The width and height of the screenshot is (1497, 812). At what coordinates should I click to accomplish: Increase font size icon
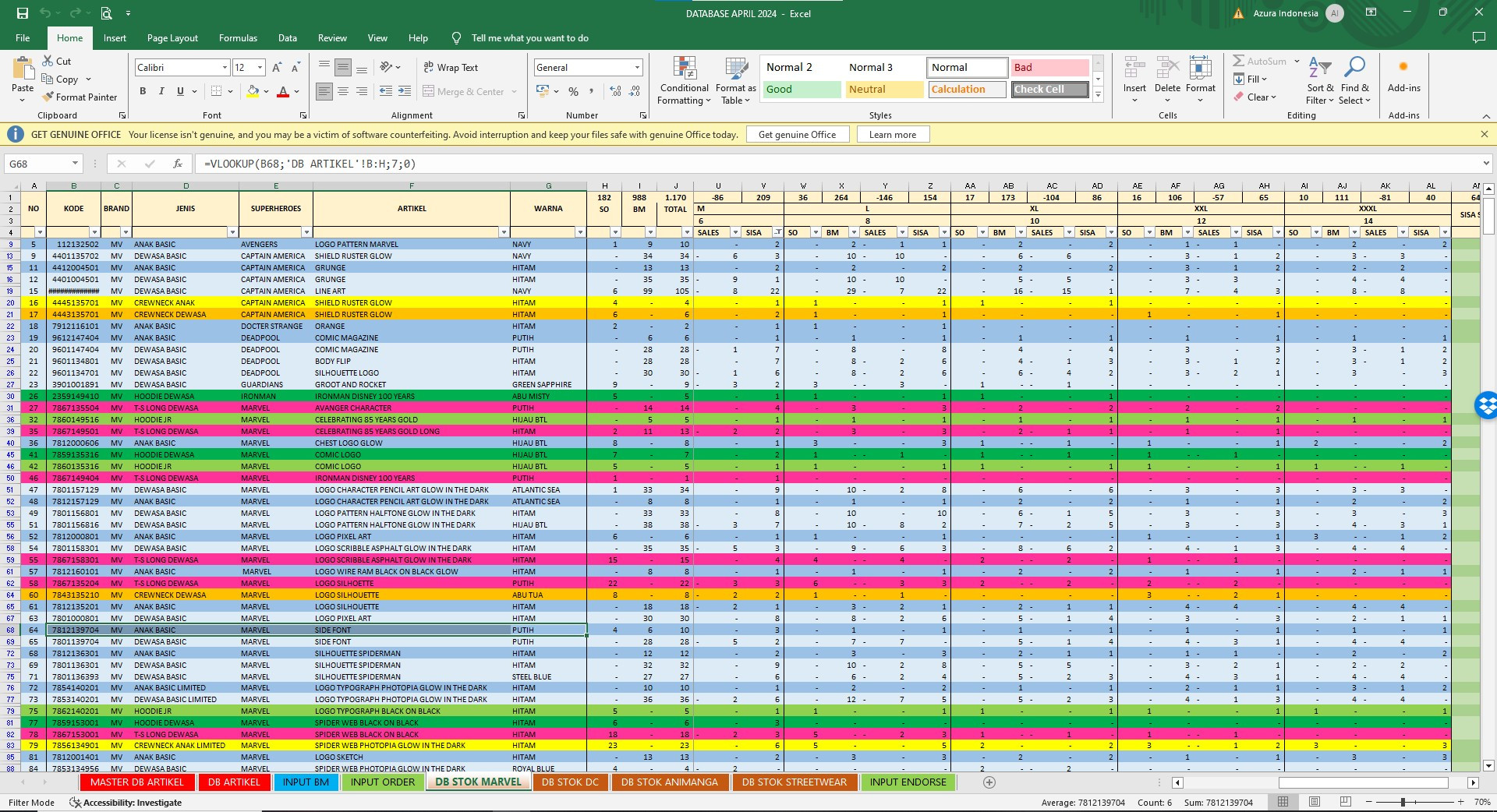point(277,68)
